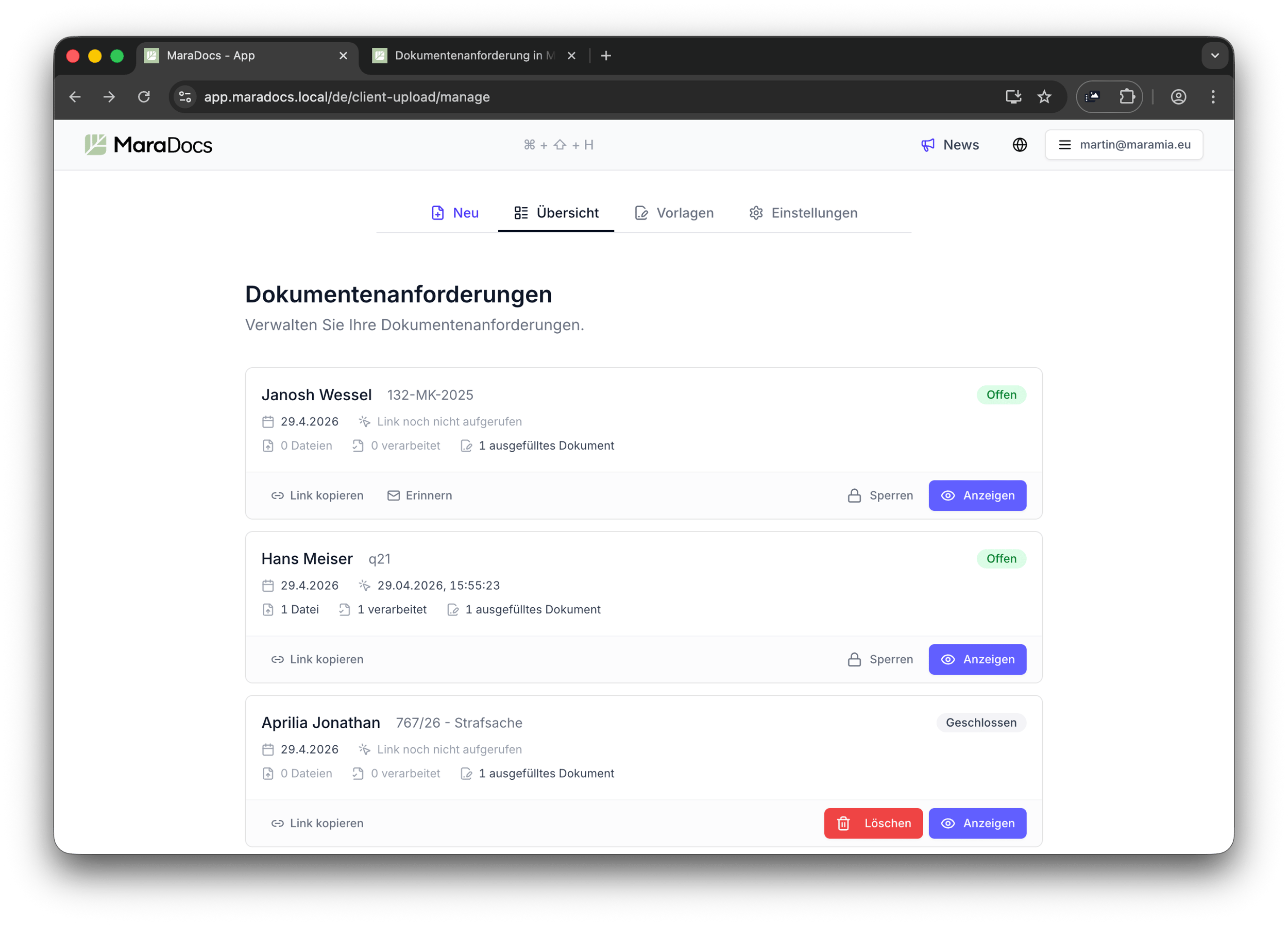Copy link for Hans Meiser's request
This screenshot has width=1288, height=925.
317,659
